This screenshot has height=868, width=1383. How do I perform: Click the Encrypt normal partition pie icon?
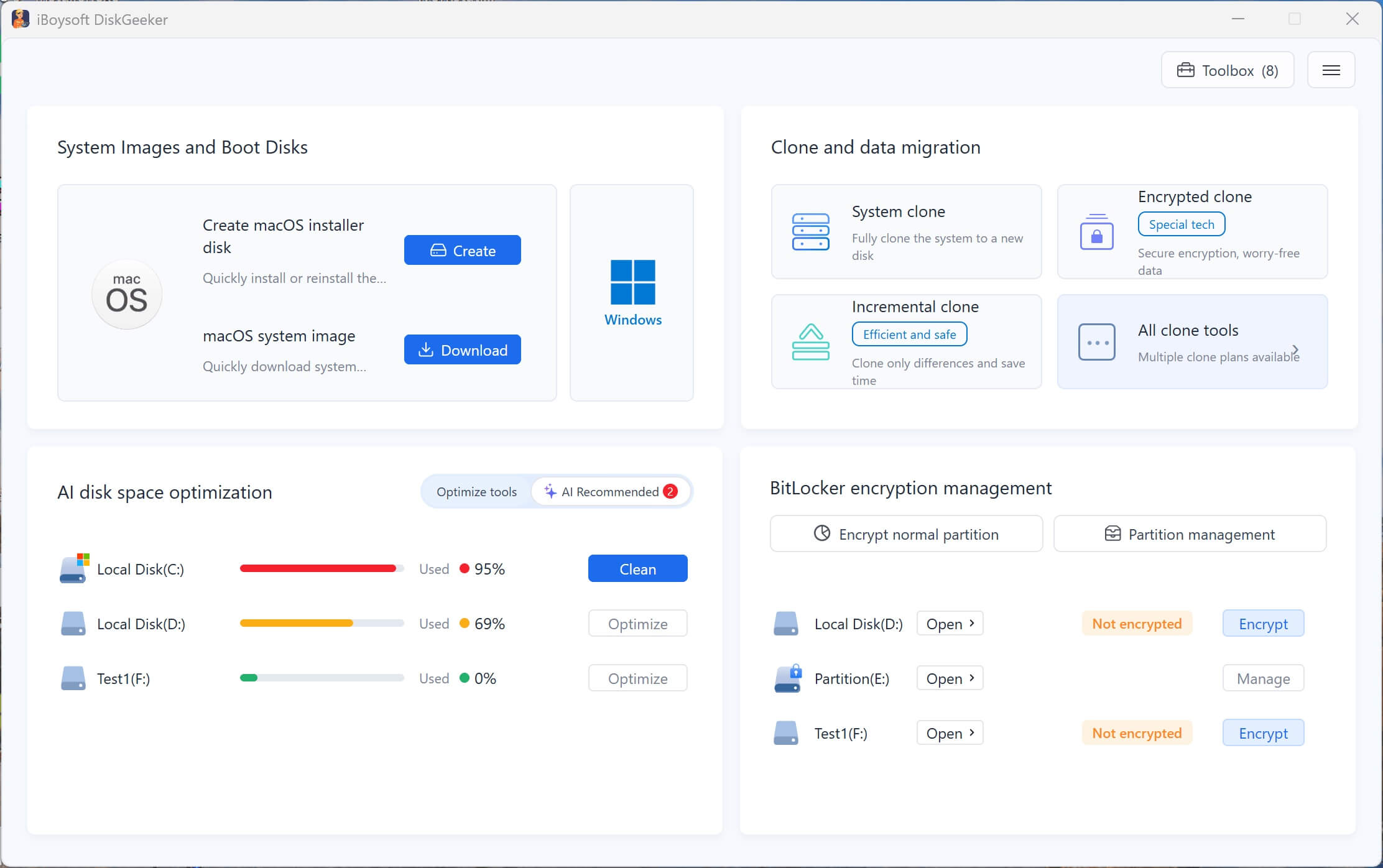(x=822, y=533)
